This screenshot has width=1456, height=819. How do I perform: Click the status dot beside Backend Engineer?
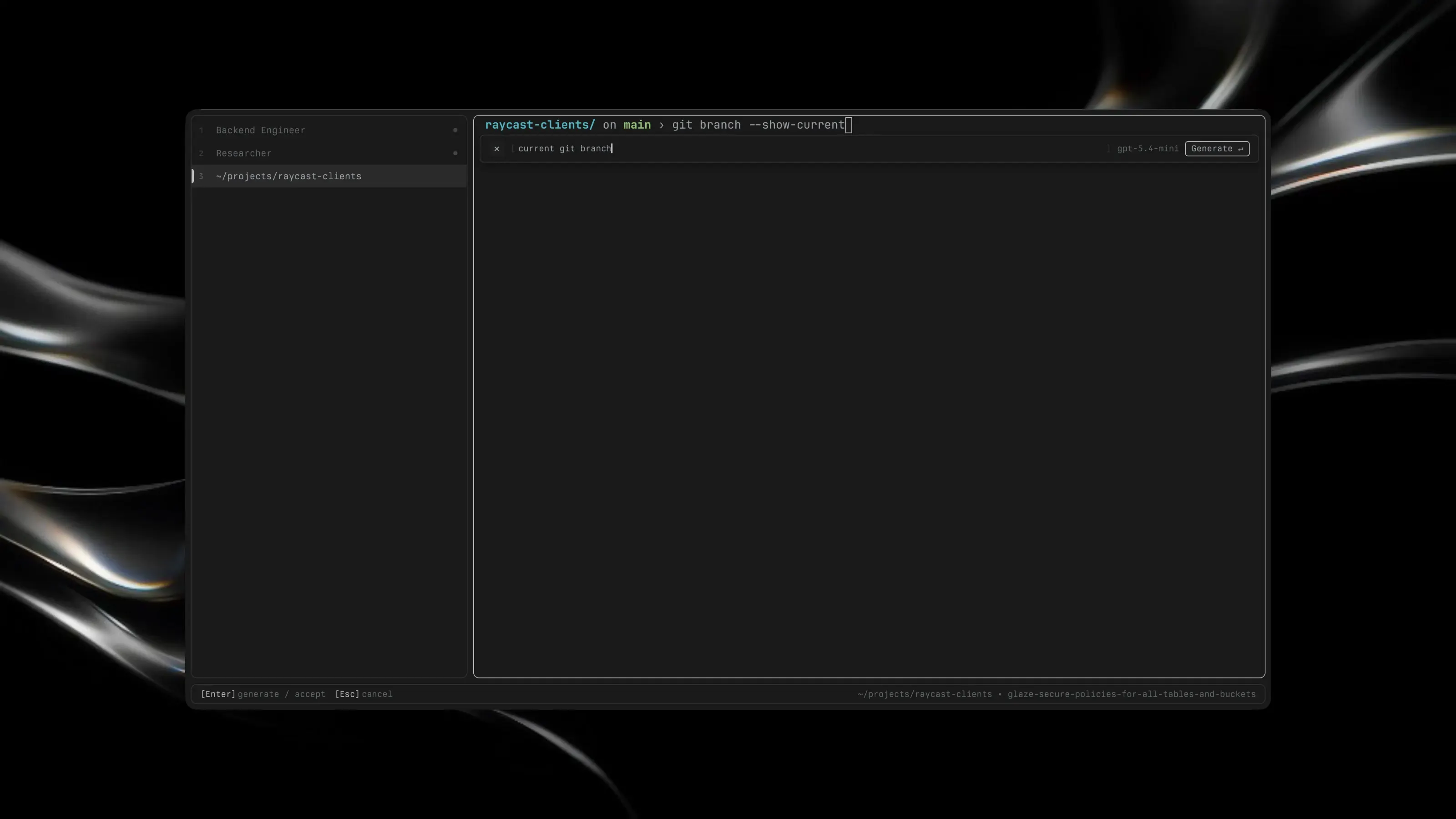455,131
